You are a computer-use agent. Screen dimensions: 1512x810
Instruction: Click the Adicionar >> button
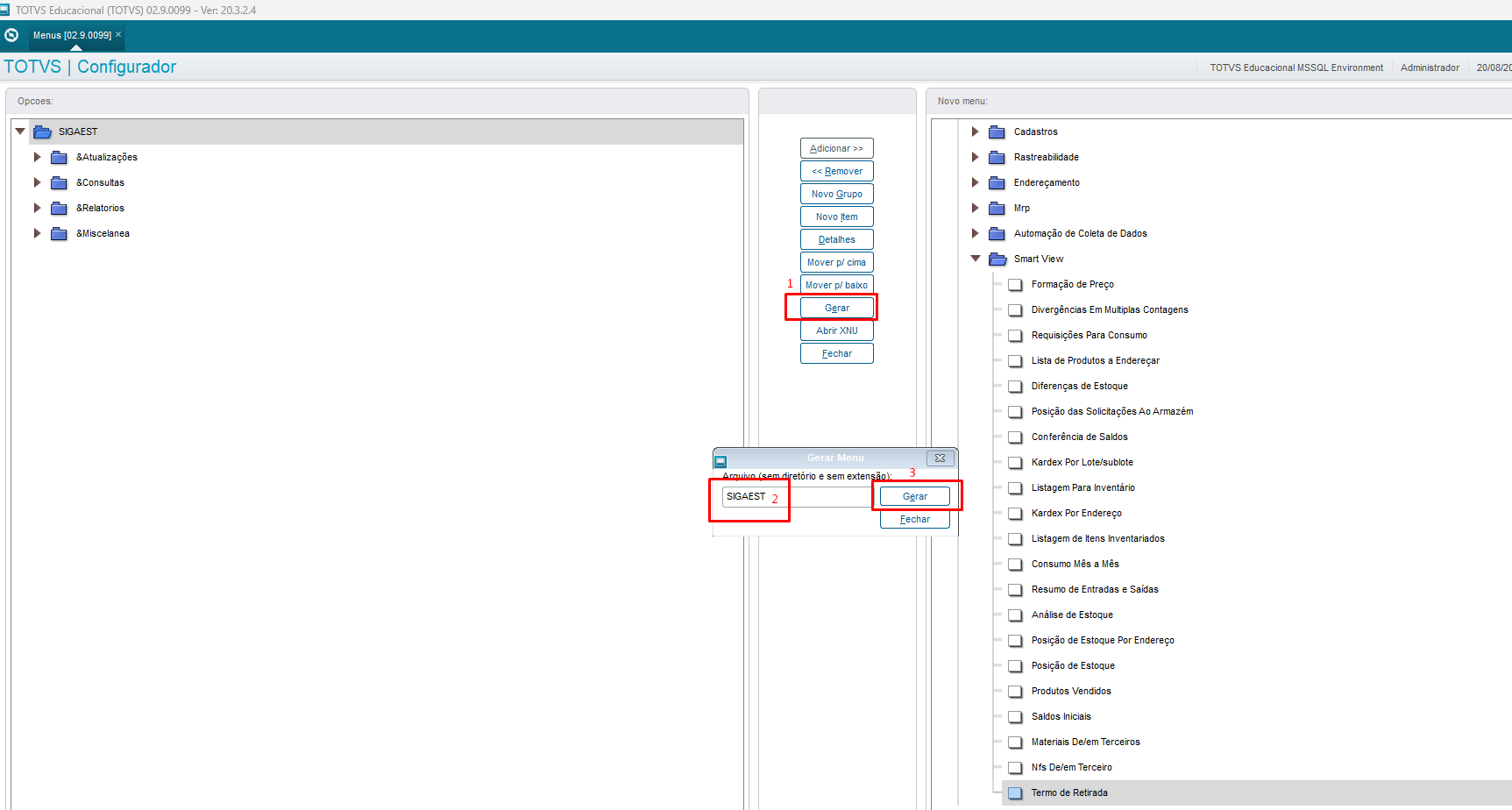point(837,148)
